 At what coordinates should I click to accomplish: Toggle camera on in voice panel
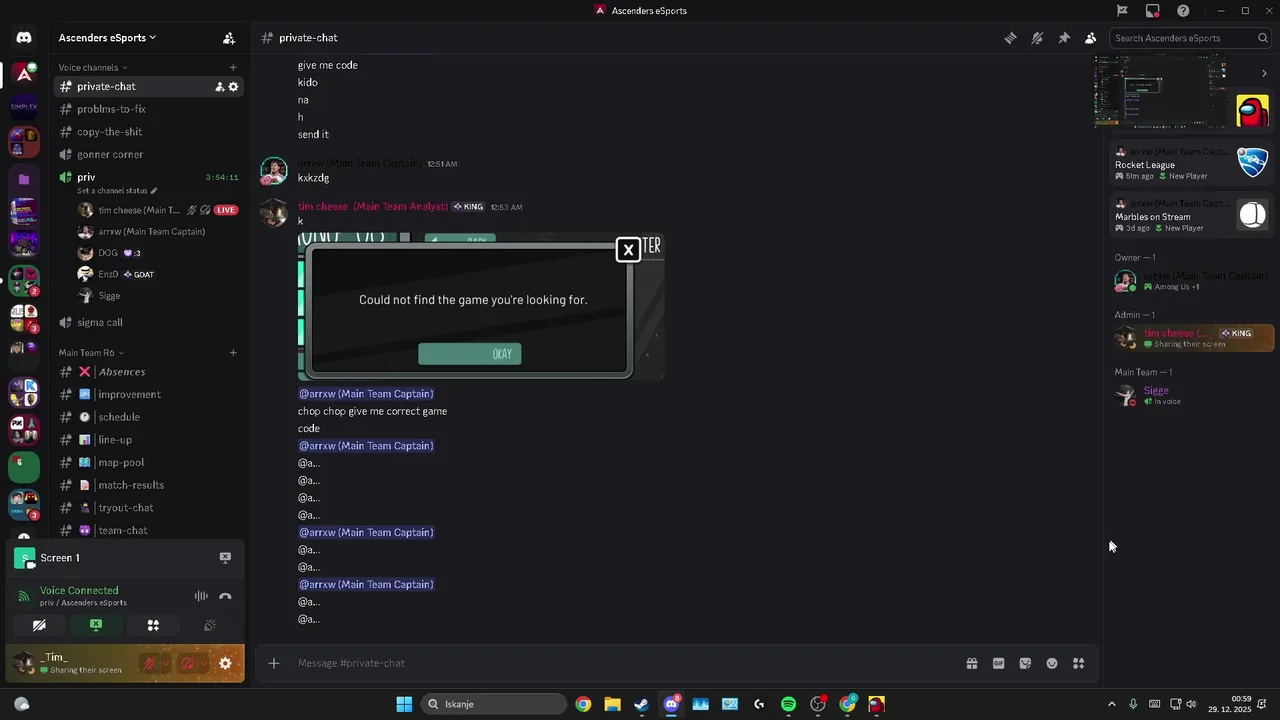point(39,625)
